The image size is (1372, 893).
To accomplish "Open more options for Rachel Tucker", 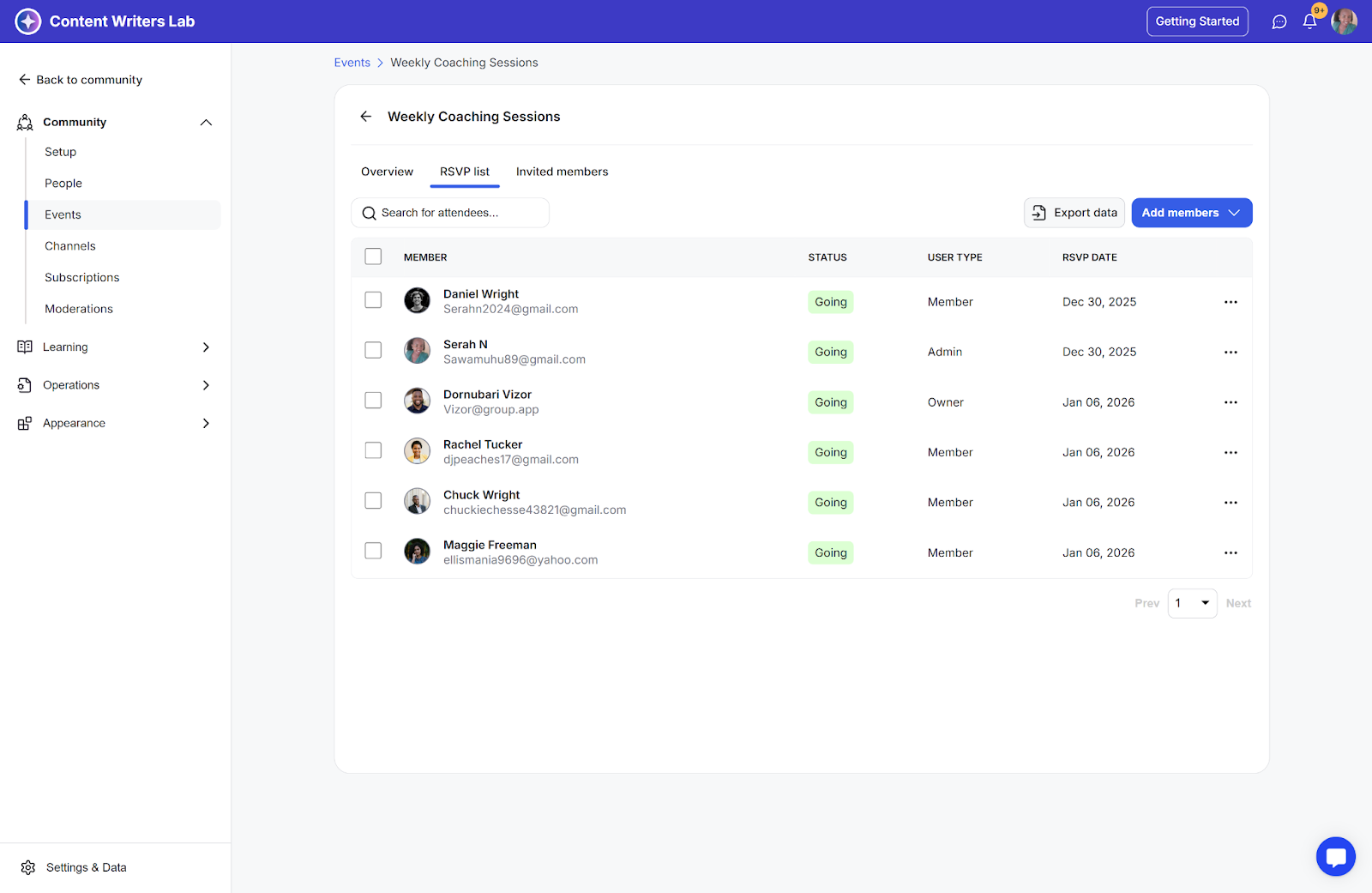I will 1231,453.
